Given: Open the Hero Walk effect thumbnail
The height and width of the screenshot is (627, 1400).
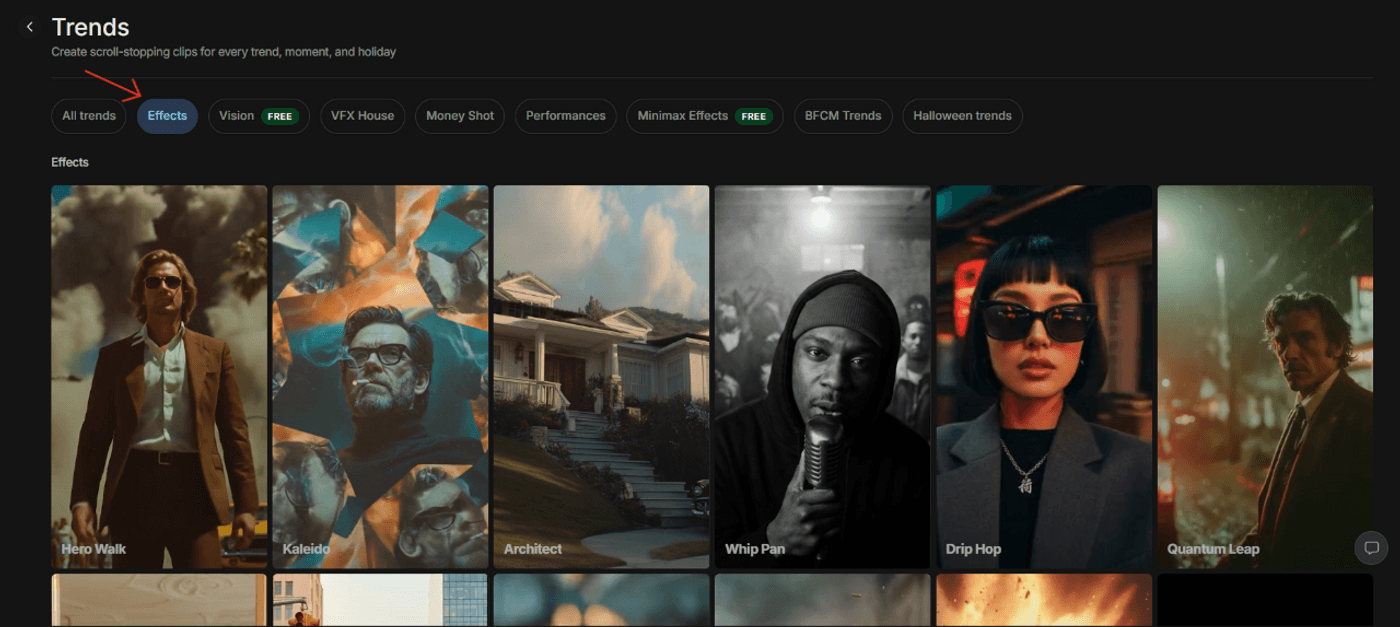Looking at the screenshot, I should (159, 376).
